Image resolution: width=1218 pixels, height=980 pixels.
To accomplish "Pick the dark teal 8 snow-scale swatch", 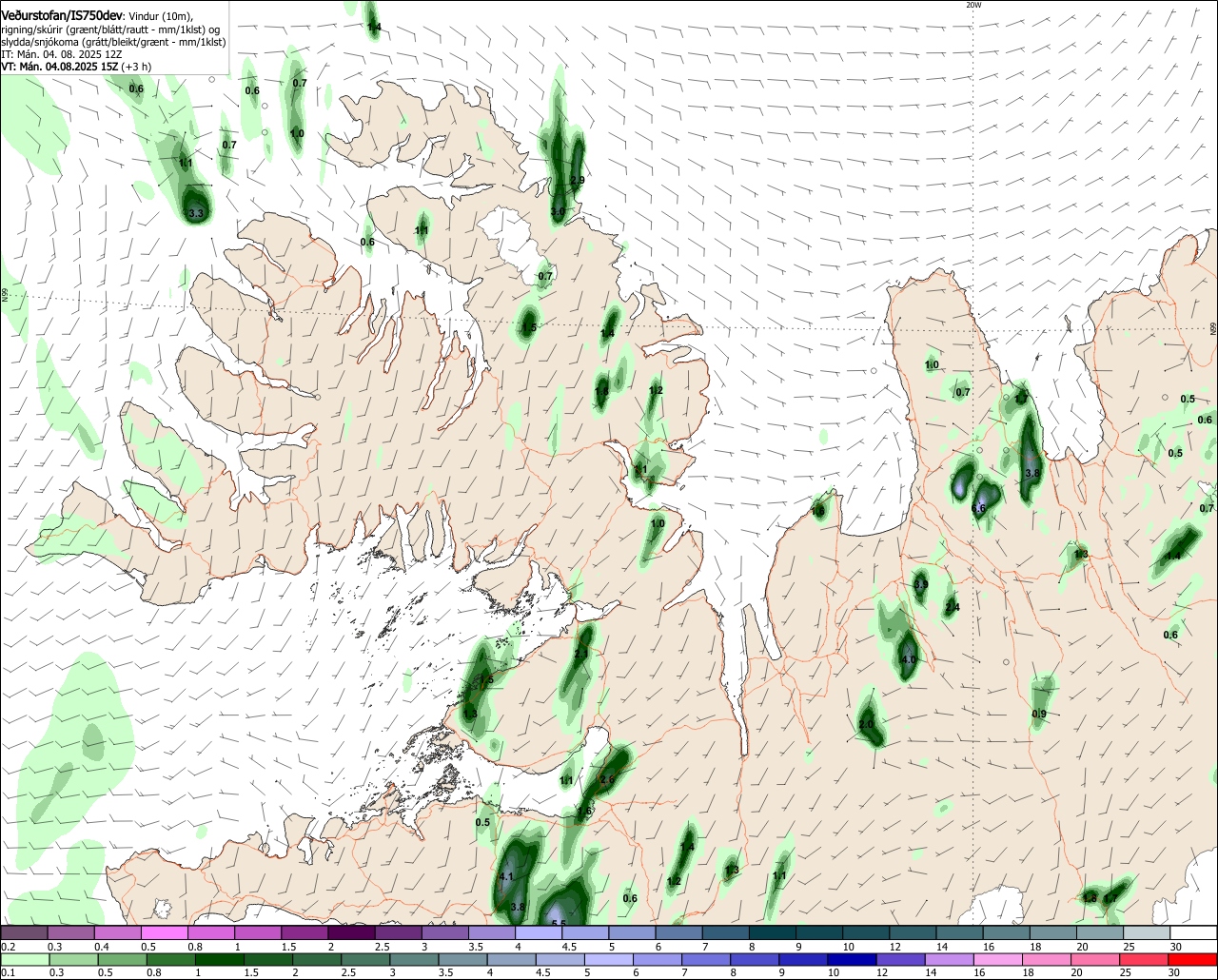I will [772, 933].
